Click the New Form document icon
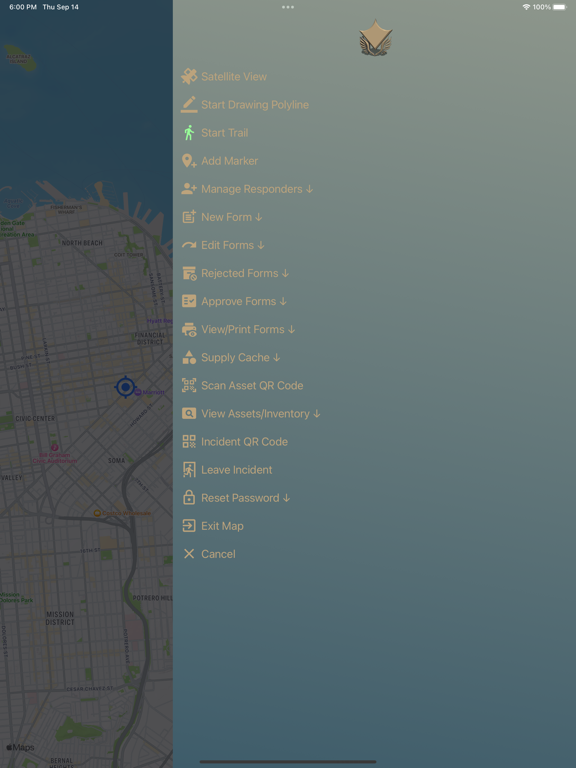Screen dimensions: 576x768 (189, 217)
